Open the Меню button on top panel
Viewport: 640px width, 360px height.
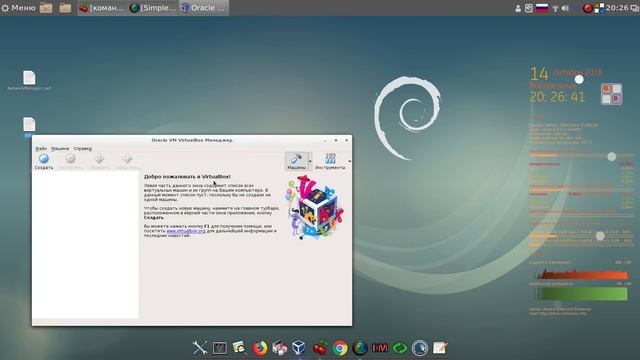point(18,8)
